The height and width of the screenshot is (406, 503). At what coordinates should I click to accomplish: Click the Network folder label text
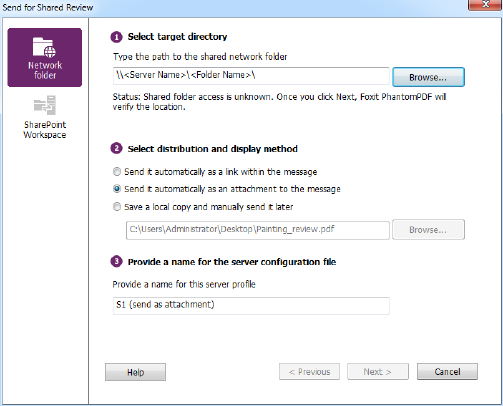click(45, 70)
